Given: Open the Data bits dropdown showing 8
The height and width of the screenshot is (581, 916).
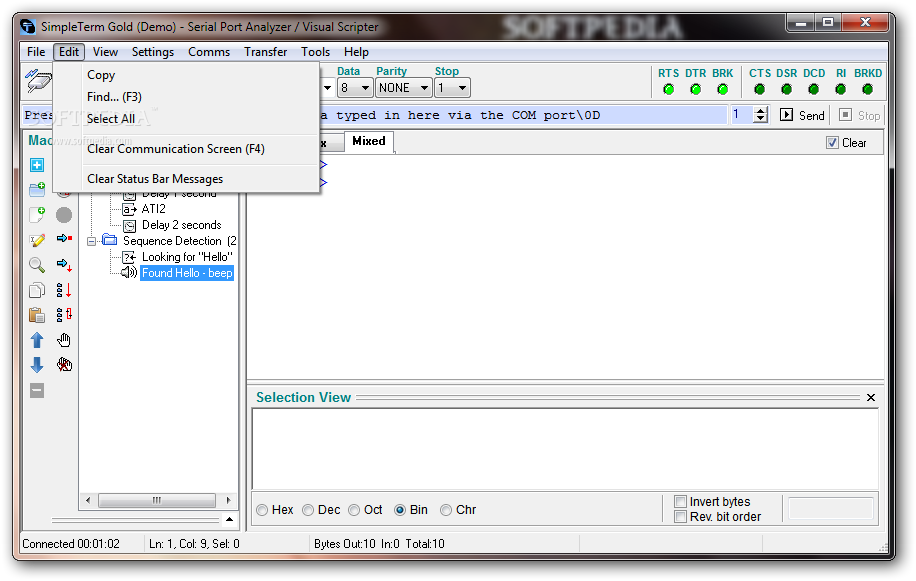Looking at the screenshot, I should [x=355, y=88].
